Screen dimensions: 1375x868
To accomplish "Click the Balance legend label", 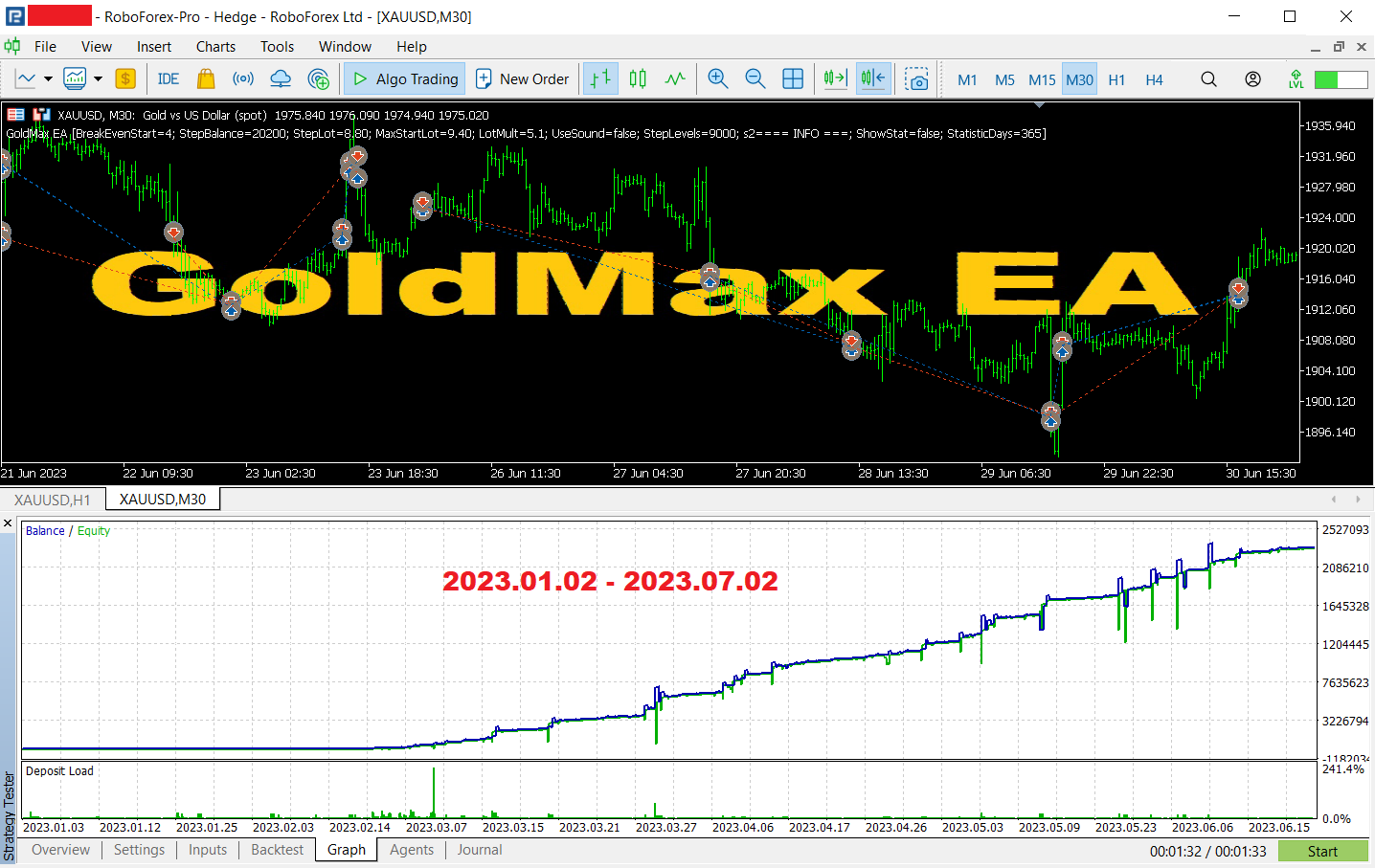I will point(45,531).
